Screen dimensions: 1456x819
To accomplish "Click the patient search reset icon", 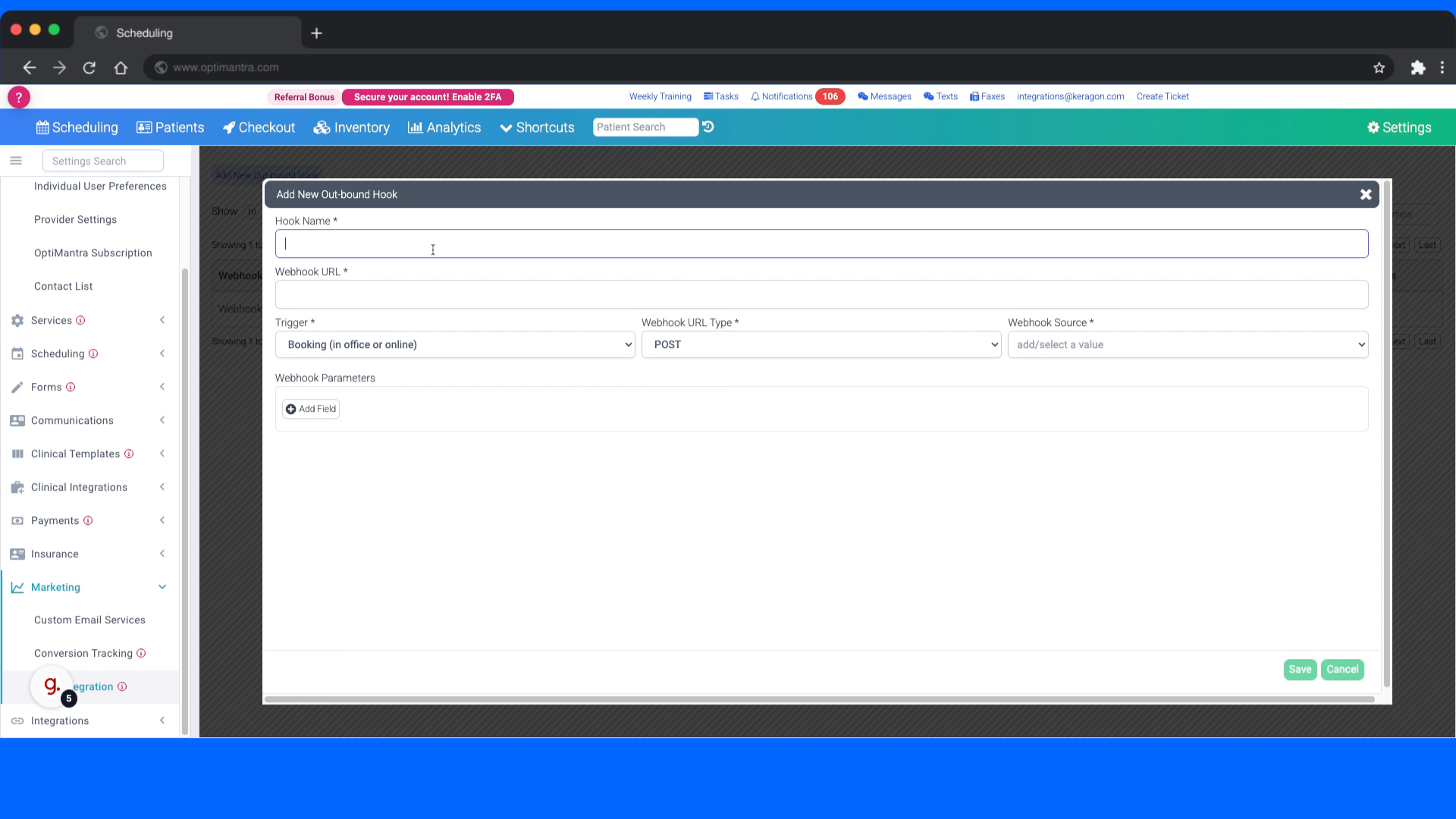I will 708,127.
